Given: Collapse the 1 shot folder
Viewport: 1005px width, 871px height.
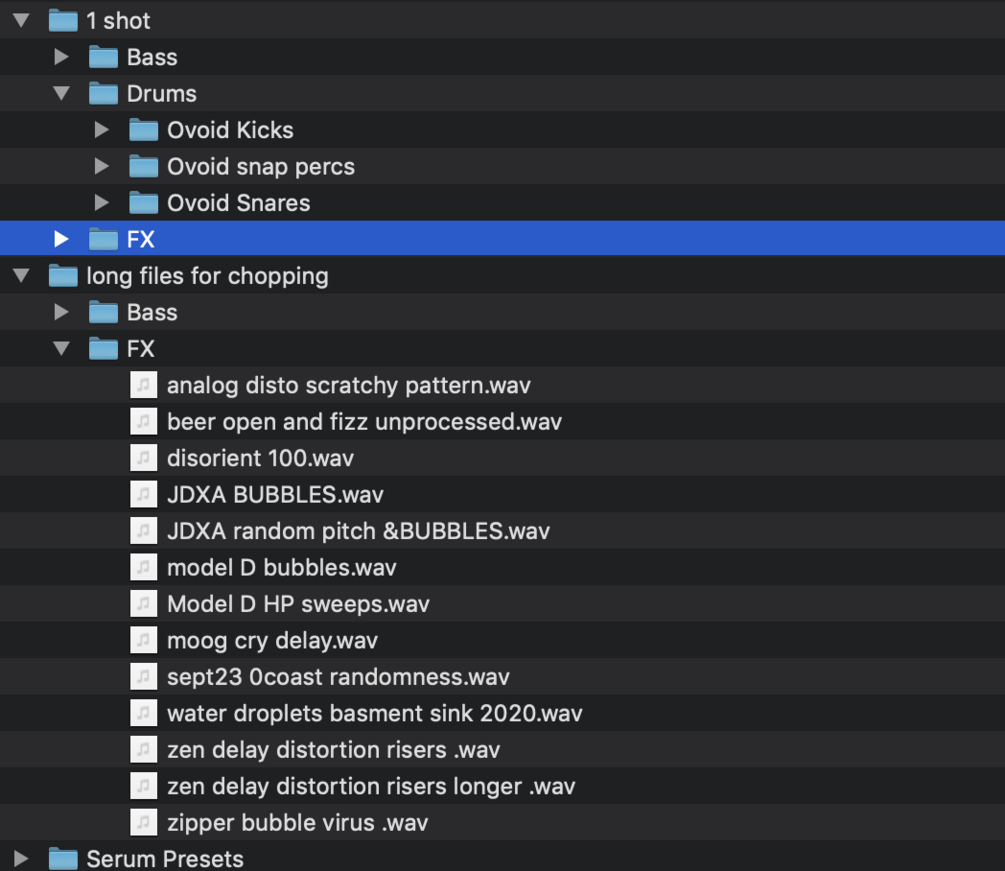Looking at the screenshot, I should 22,21.
